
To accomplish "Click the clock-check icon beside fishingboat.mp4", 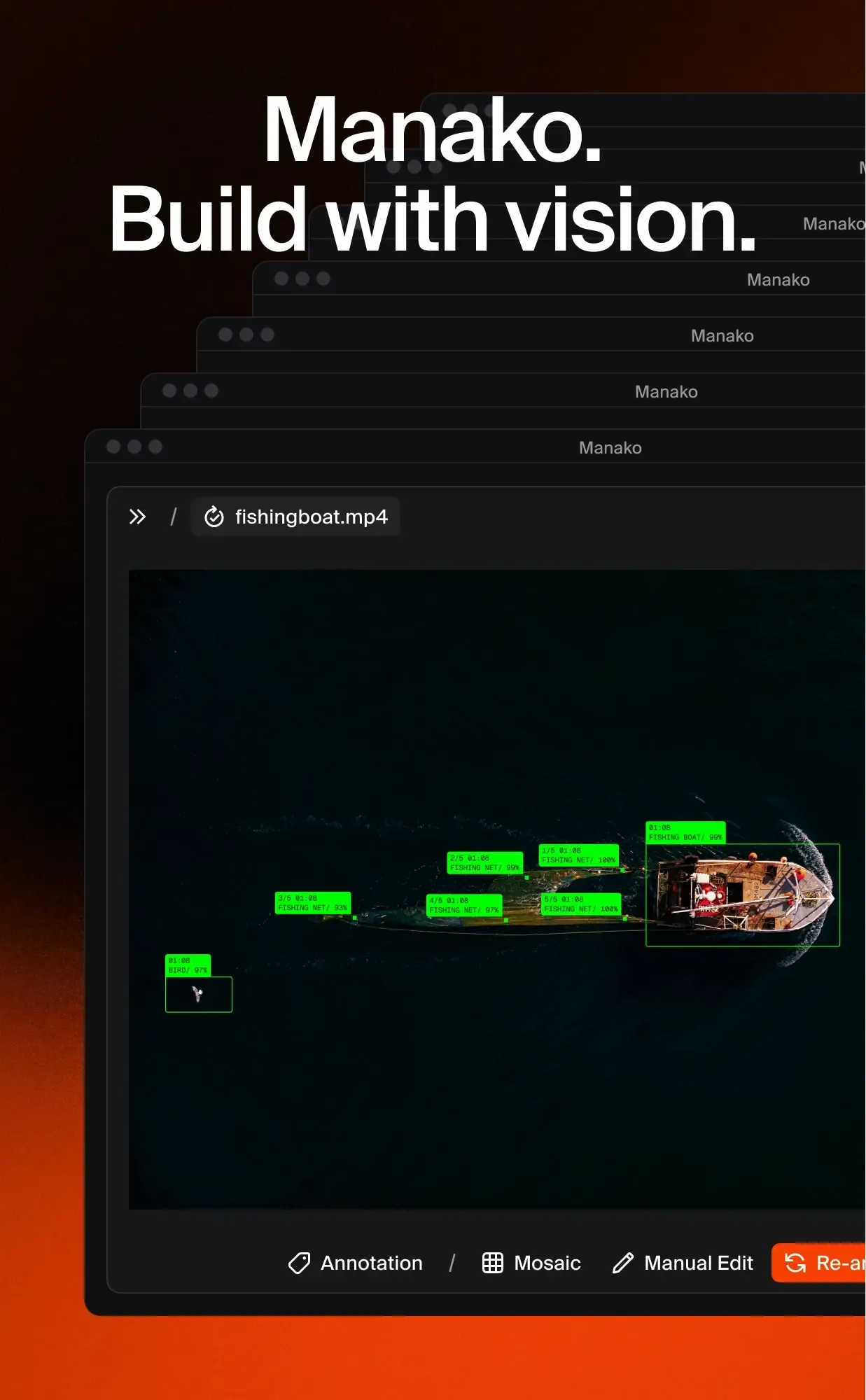I will point(214,517).
